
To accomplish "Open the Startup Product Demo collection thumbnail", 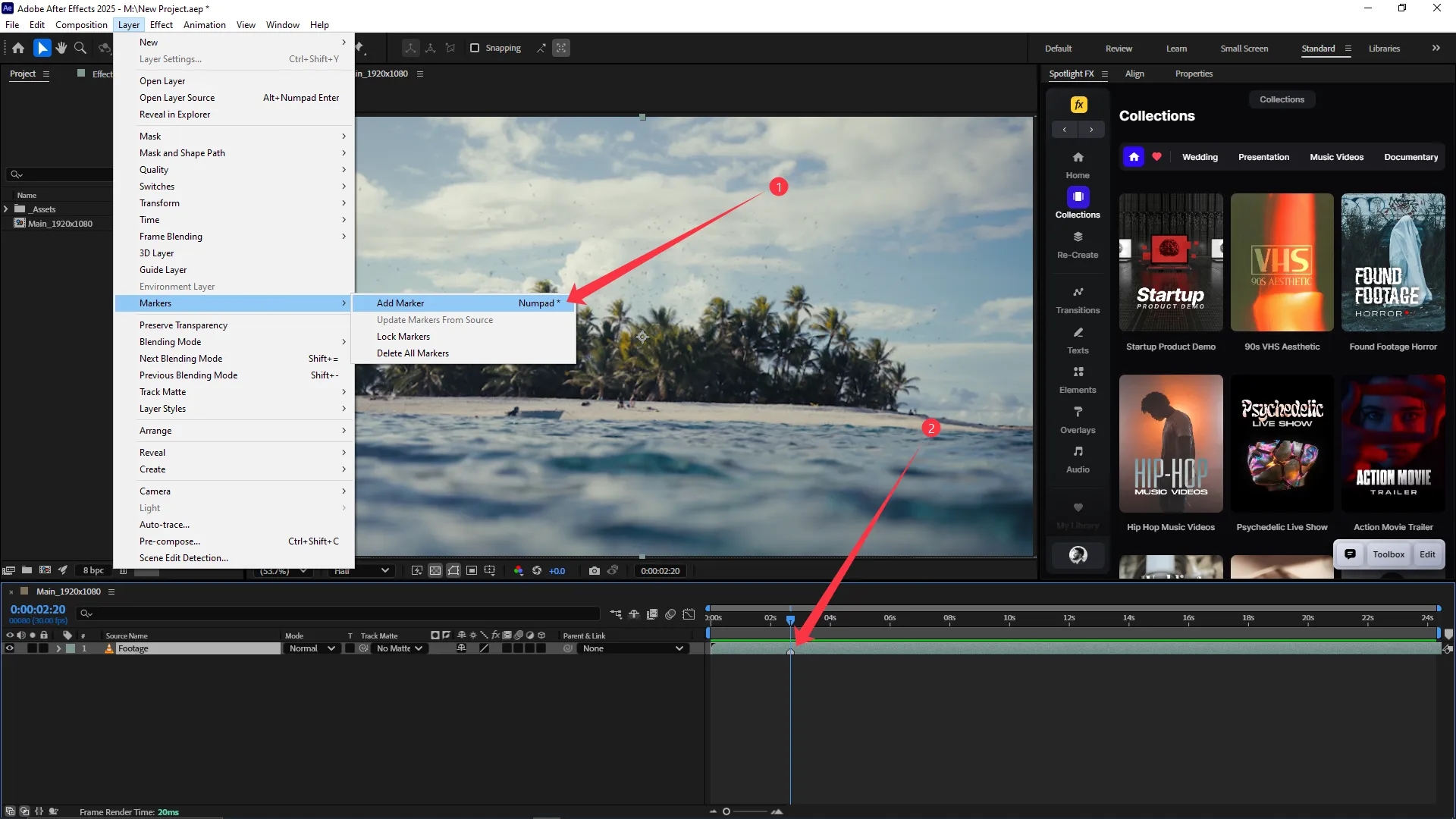I will [1170, 262].
